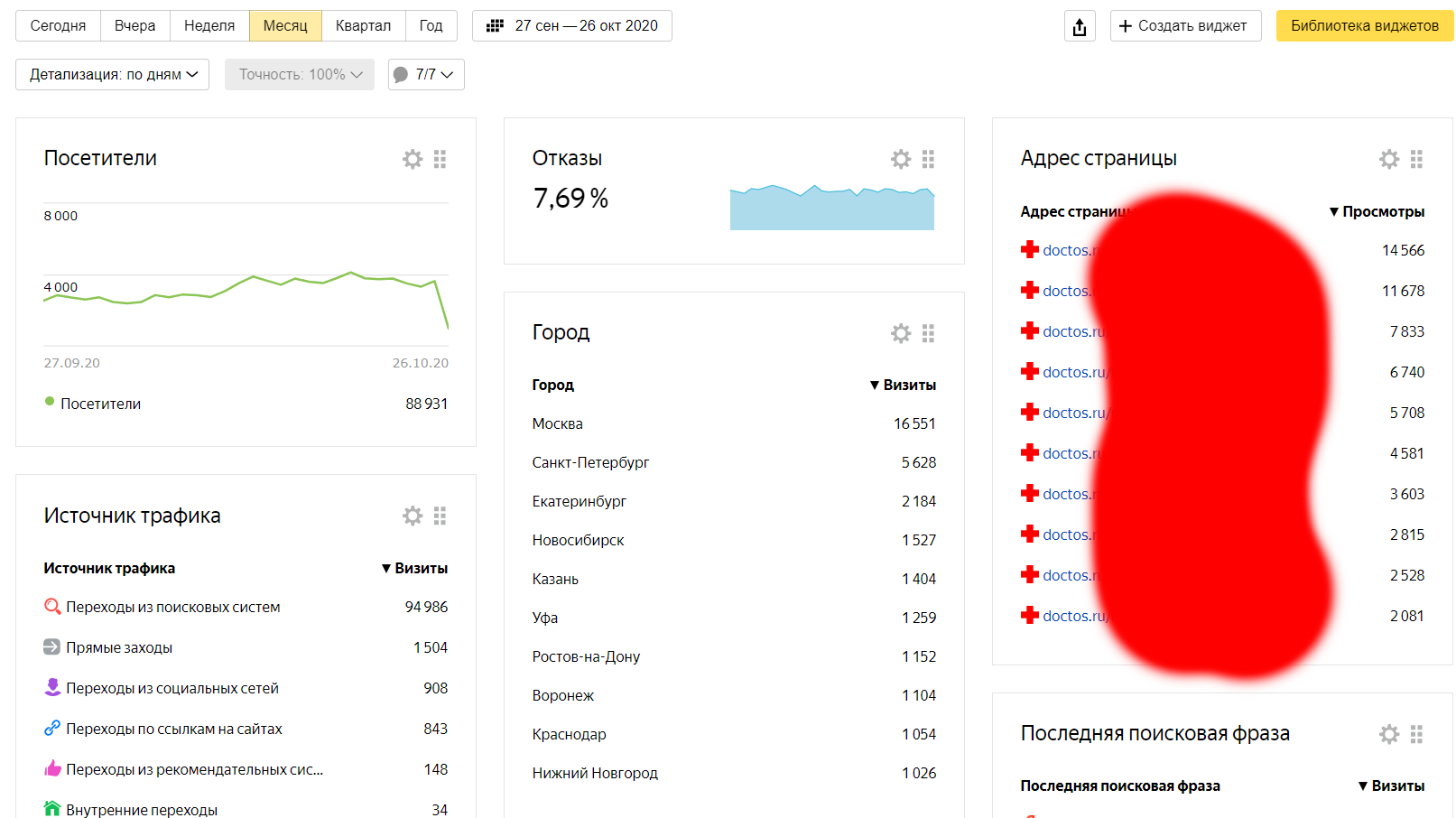
Task: Click the Создать виджет button
Action: (1185, 26)
